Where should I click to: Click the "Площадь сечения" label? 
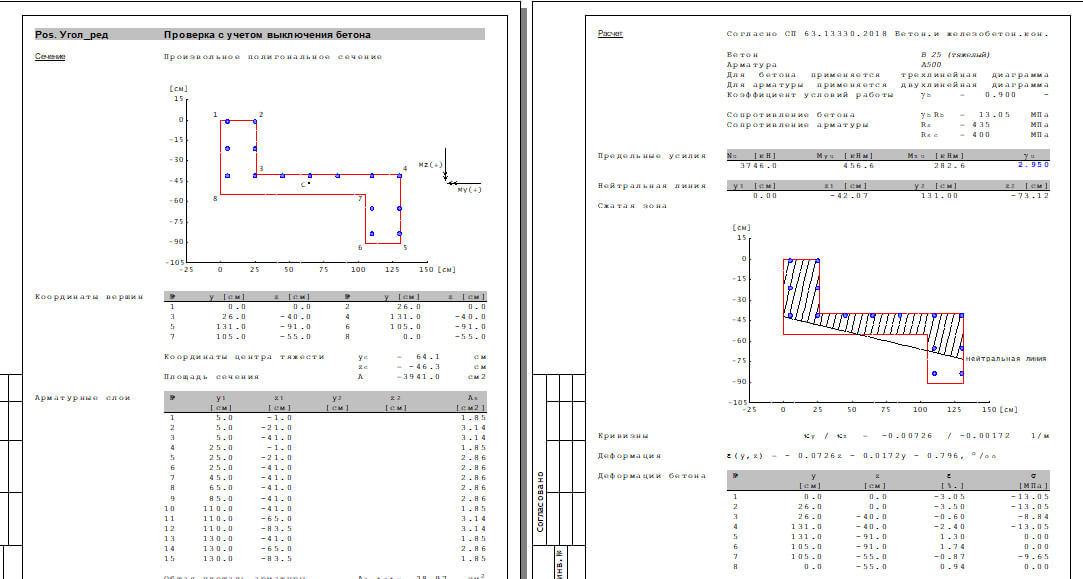(x=211, y=377)
